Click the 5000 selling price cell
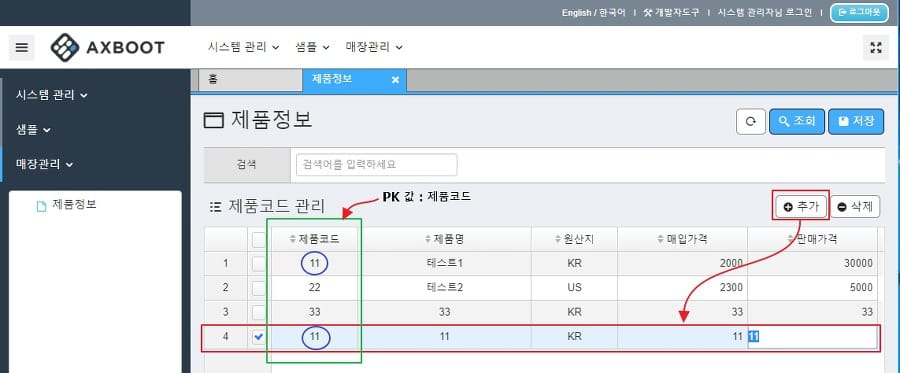 [x=812, y=287]
